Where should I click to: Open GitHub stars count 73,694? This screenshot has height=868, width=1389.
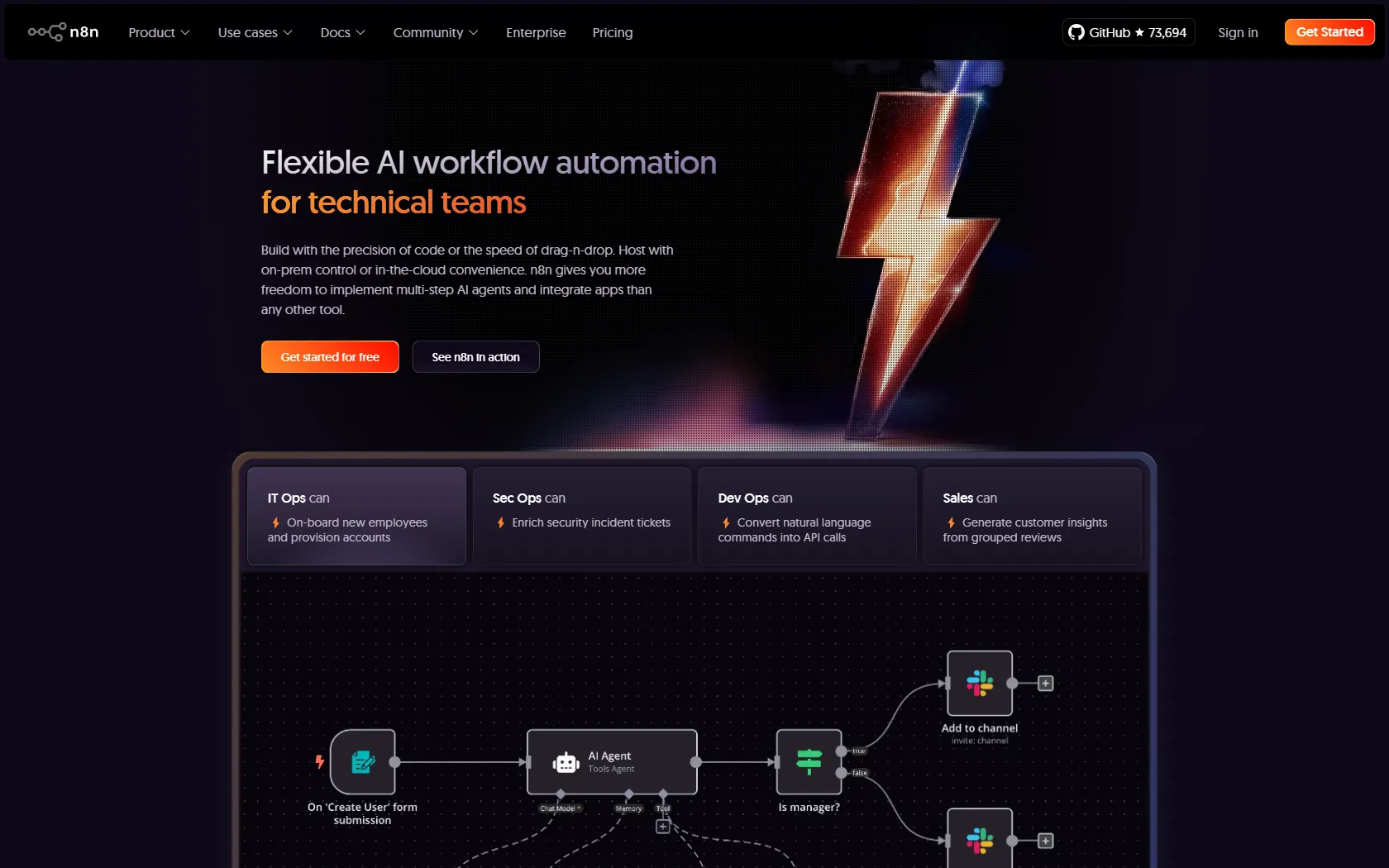tap(1167, 32)
